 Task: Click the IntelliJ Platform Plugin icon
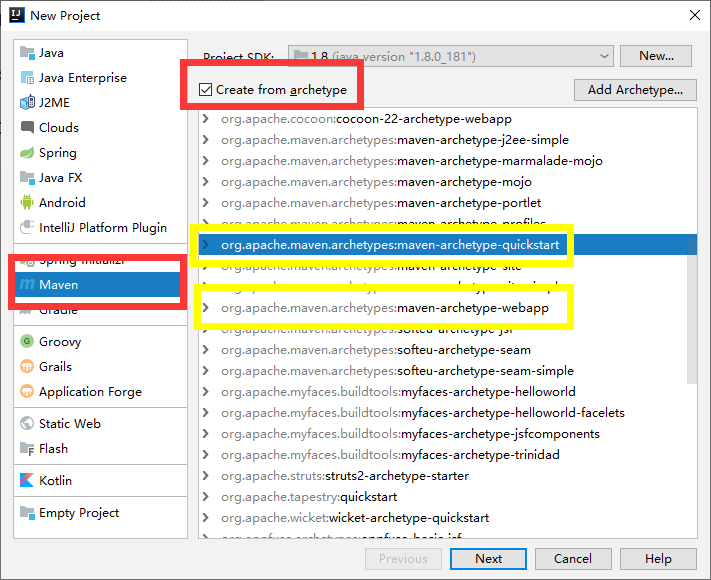point(27,227)
